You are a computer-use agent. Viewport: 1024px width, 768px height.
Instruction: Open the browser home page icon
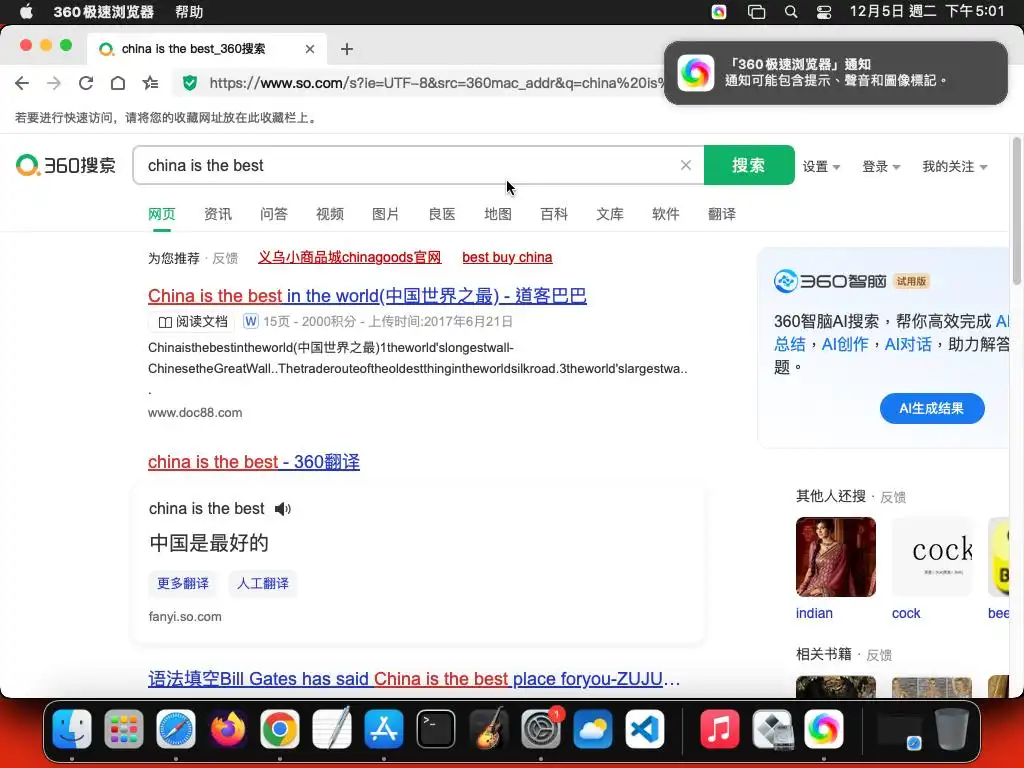[x=118, y=83]
